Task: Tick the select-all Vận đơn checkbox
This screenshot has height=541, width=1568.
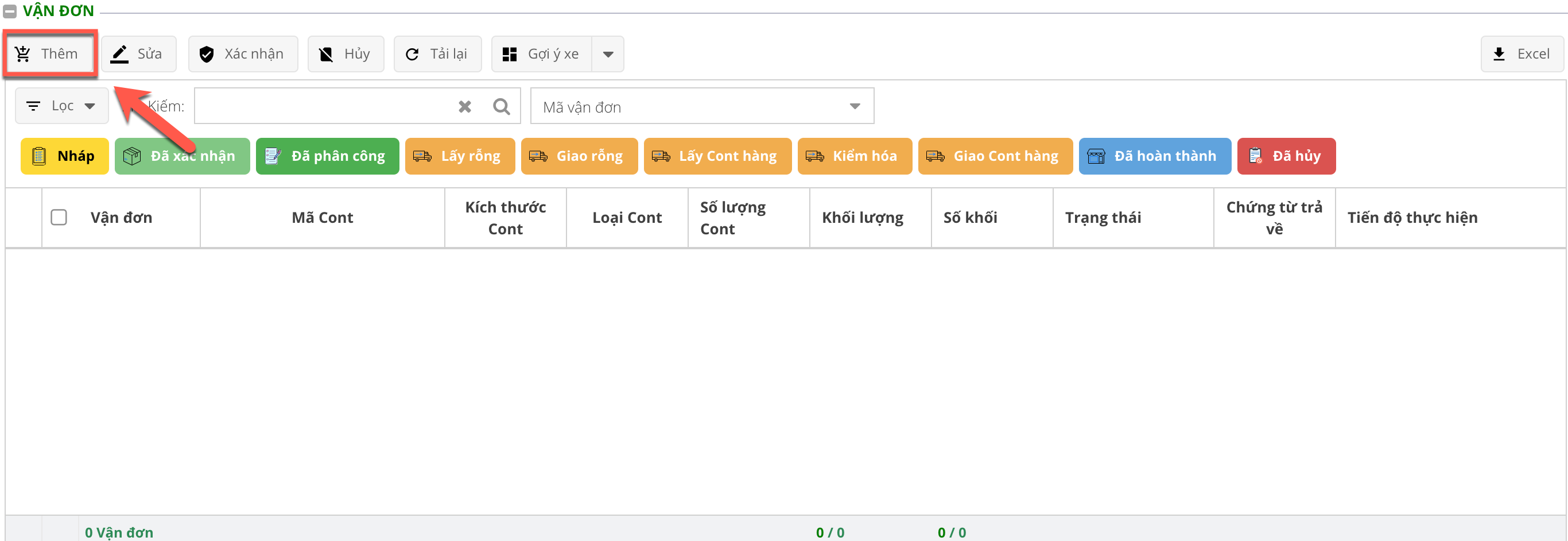Action: 59,218
